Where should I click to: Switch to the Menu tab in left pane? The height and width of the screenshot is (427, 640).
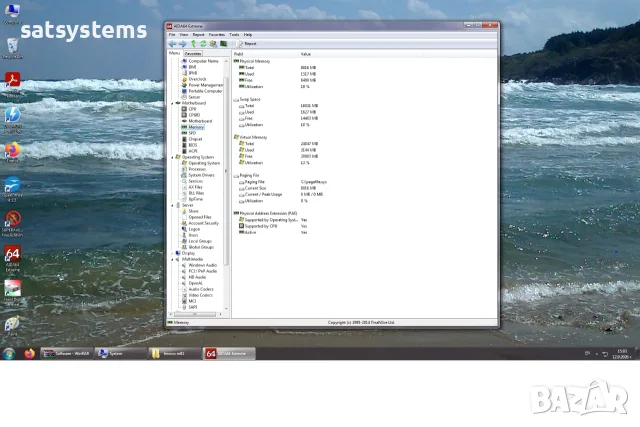click(174, 53)
